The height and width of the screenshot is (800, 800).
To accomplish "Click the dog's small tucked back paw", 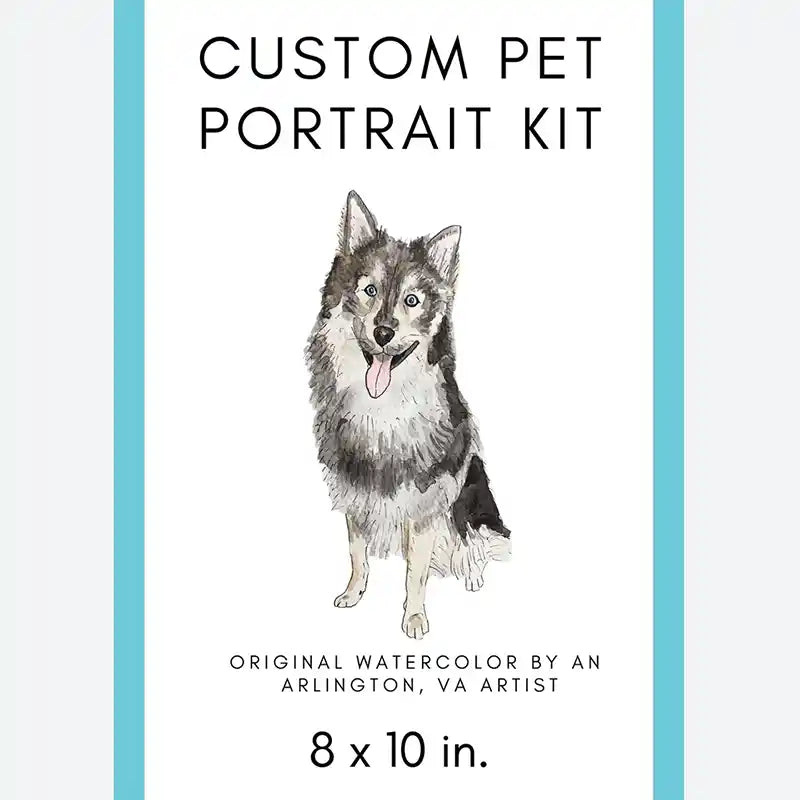I will click(x=474, y=580).
